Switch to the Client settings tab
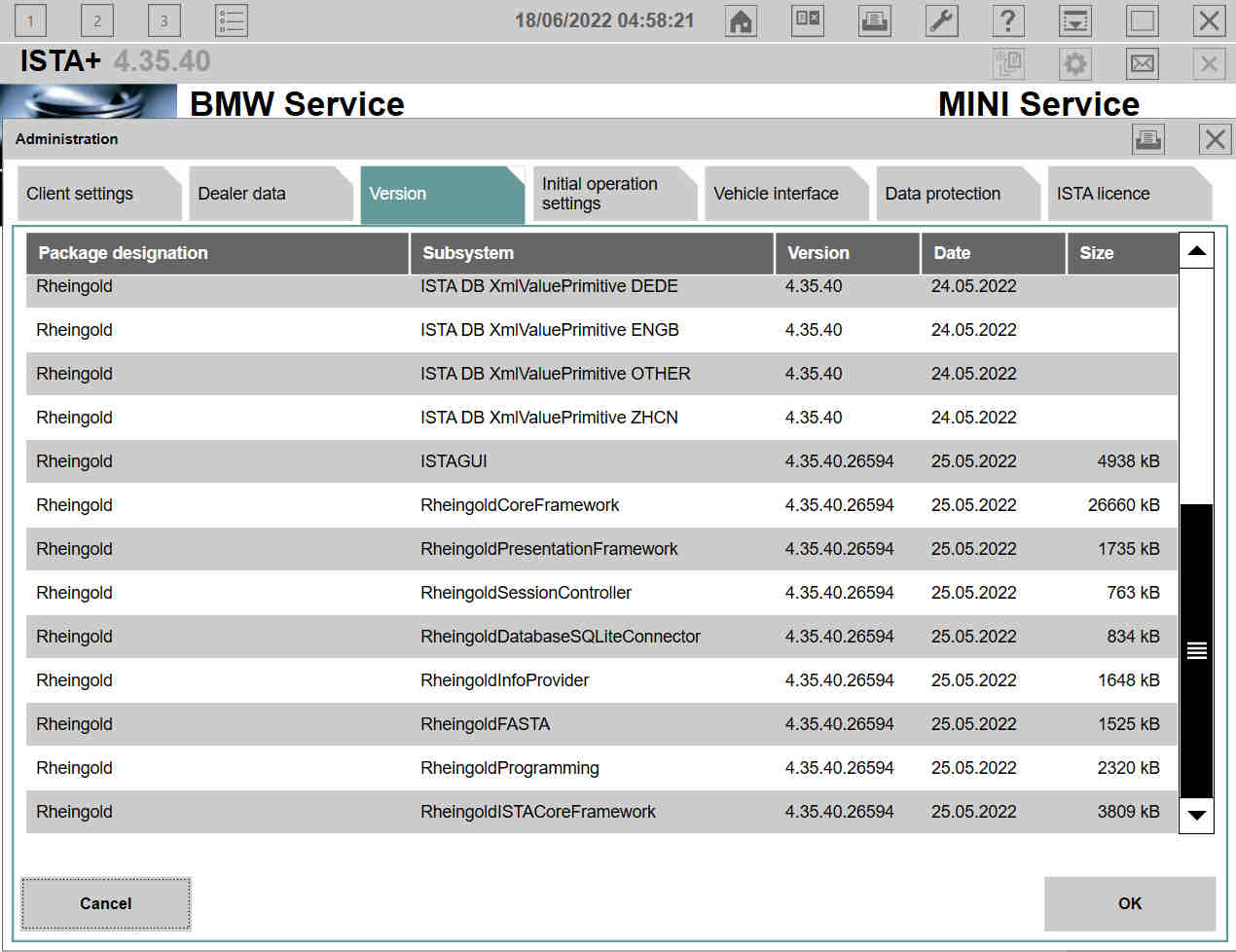 coord(99,194)
